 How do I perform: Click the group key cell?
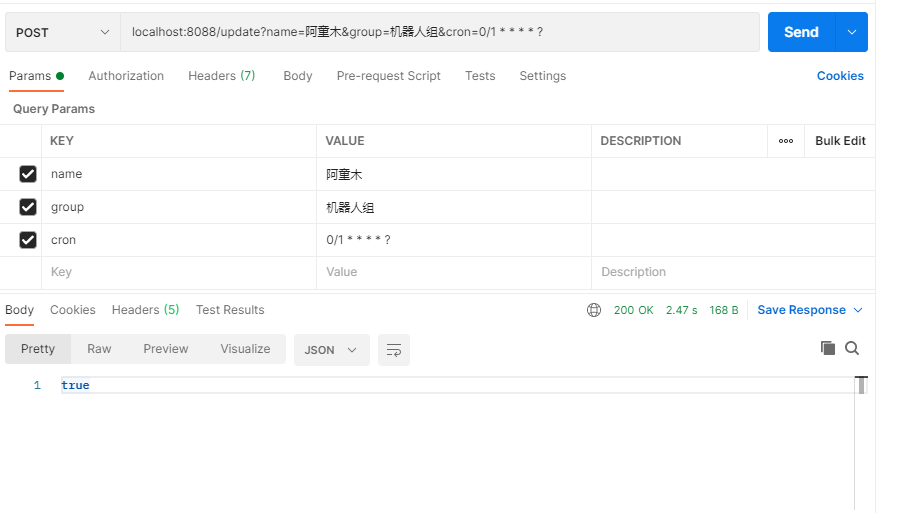tap(179, 207)
